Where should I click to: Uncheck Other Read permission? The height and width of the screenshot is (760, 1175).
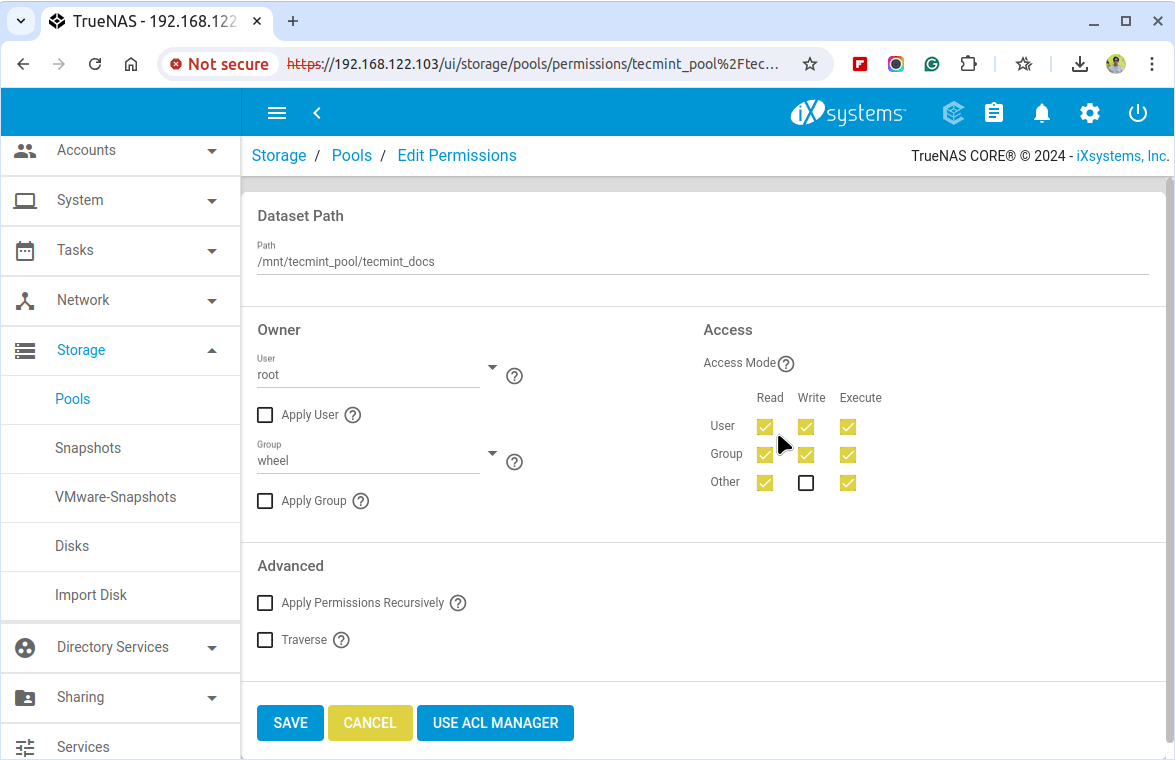tap(764, 483)
